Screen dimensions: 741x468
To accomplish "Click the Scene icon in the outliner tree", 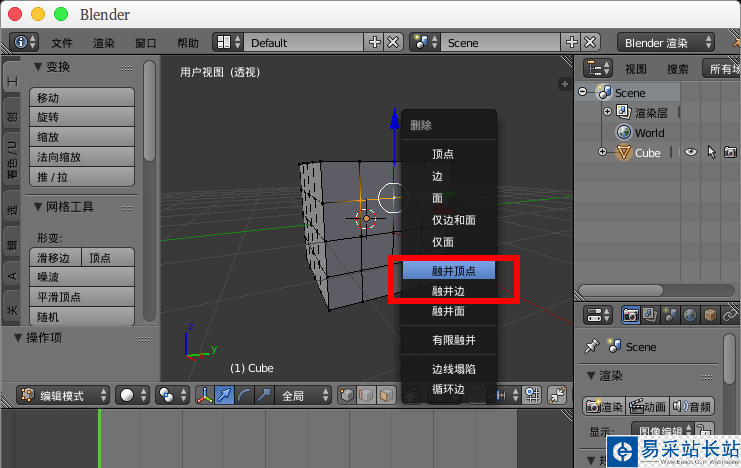I will pyautogui.click(x=604, y=92).
